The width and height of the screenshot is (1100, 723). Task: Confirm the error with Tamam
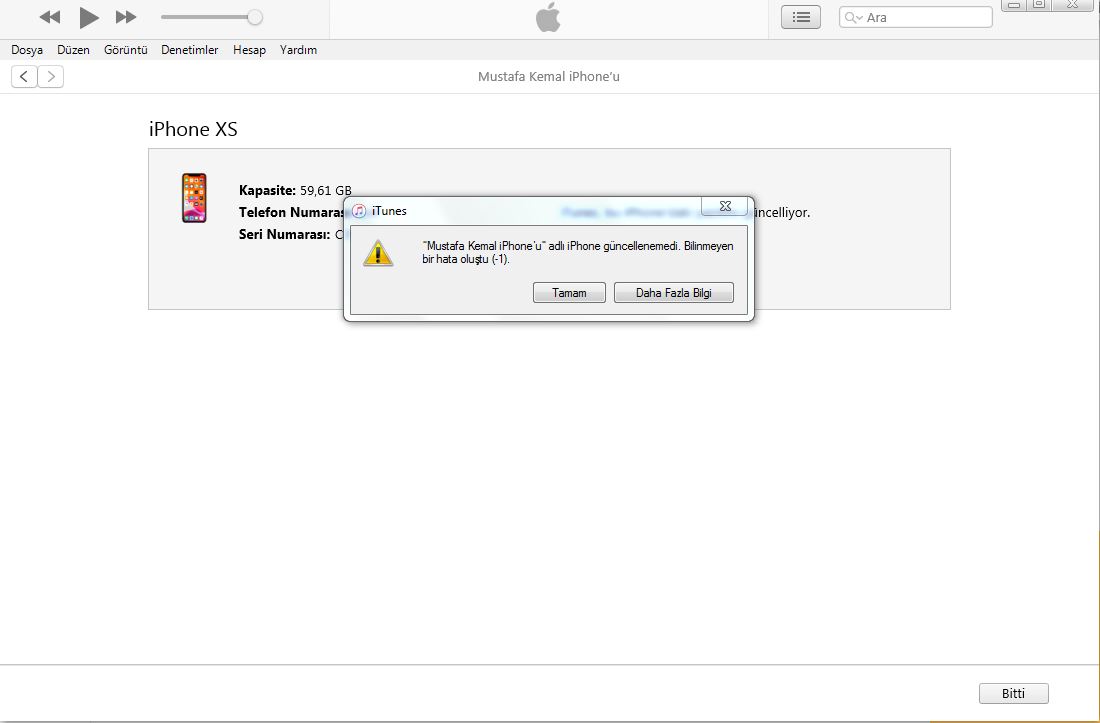click(569, 293)
